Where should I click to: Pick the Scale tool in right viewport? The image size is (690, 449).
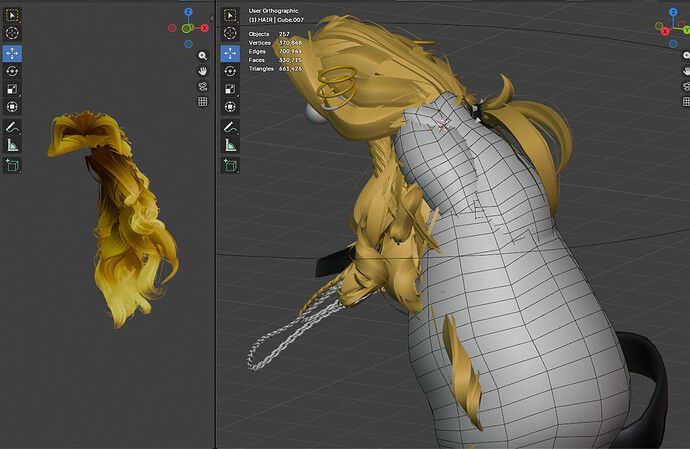tap(230, 89)
